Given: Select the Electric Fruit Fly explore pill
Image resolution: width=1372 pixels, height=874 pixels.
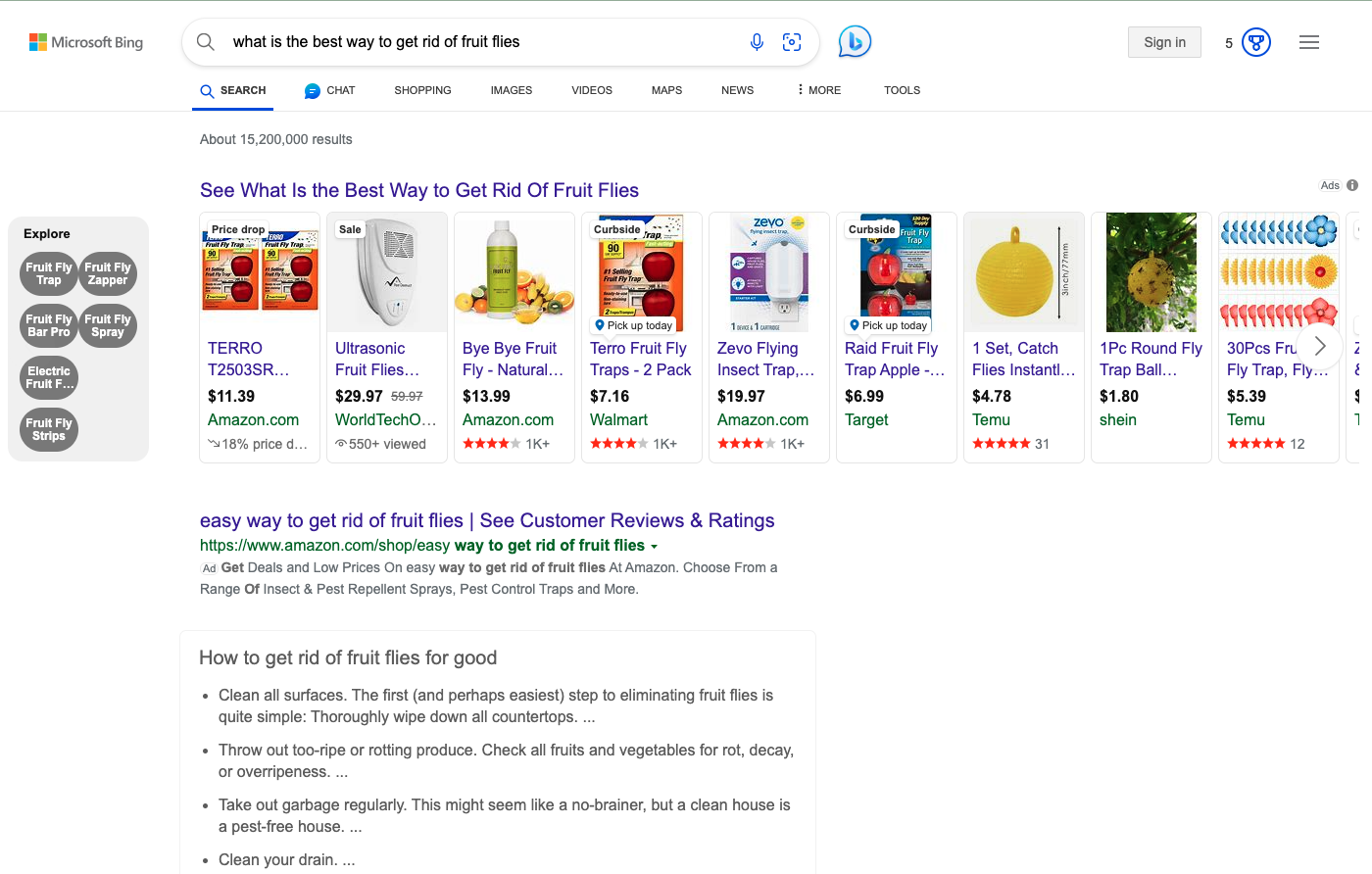Looking at the screenshot, I should point(48,377).
